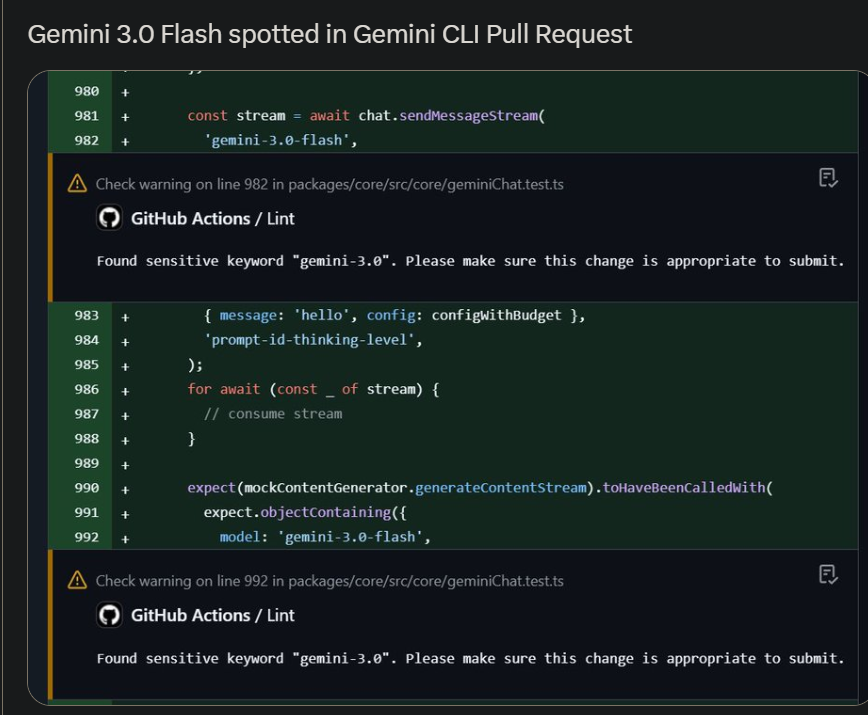
Task: Select line number 985 in the diff
Action: [x=86, y=365]
